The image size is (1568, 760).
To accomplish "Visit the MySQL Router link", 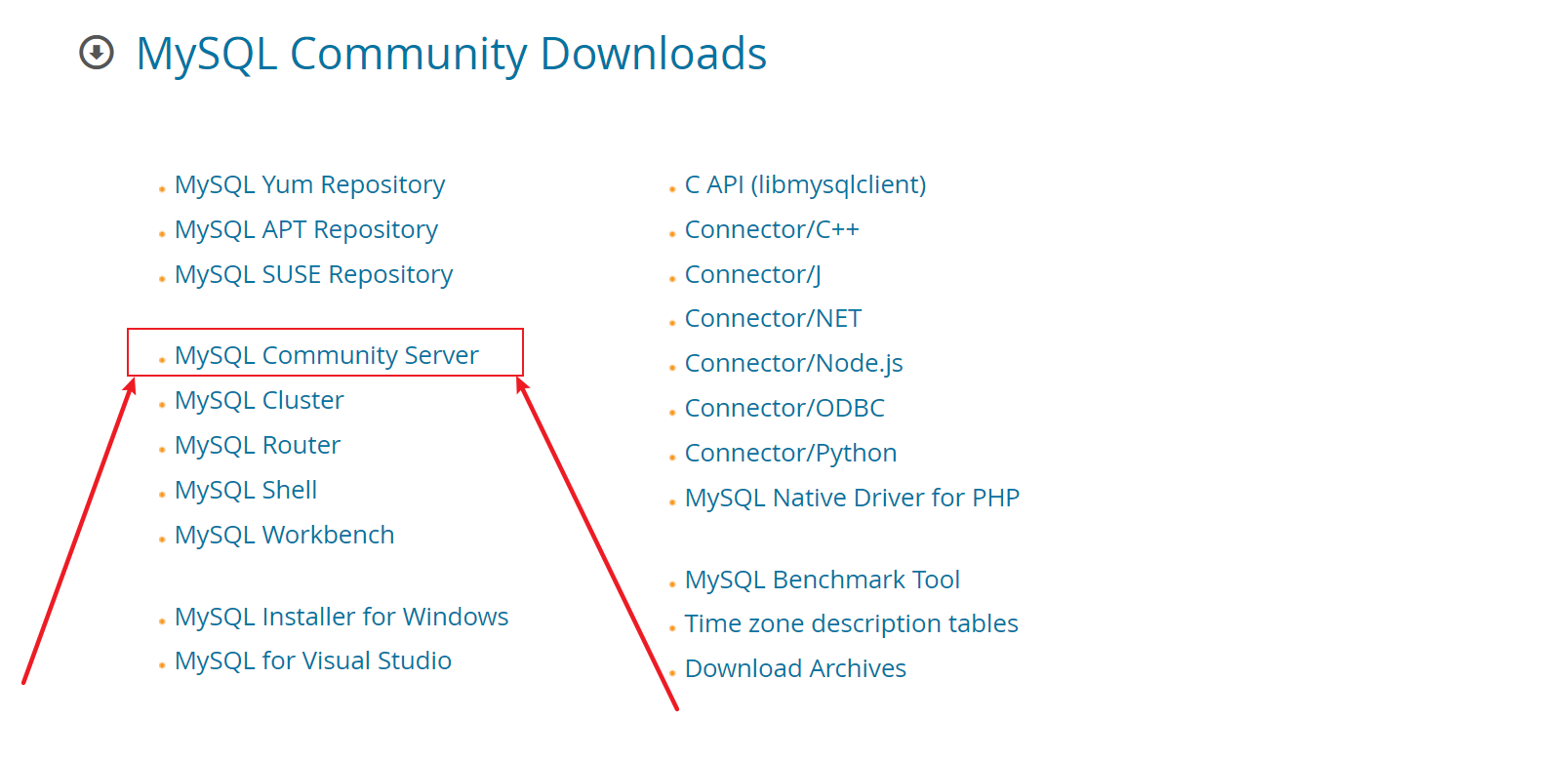I will [x=257, y=445].
